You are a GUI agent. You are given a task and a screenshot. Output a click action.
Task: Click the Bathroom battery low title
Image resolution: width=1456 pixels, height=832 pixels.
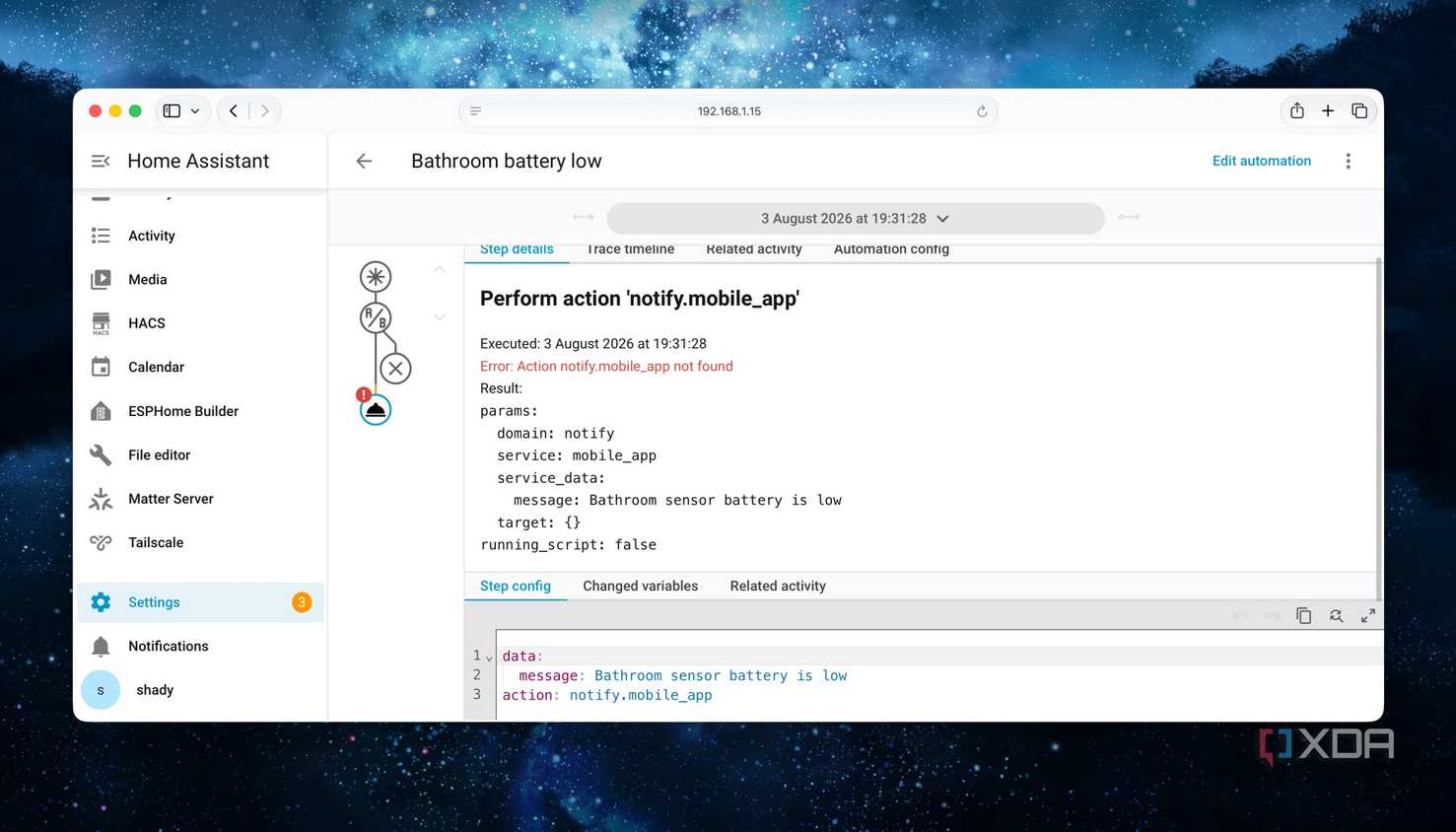coord(507,161)
